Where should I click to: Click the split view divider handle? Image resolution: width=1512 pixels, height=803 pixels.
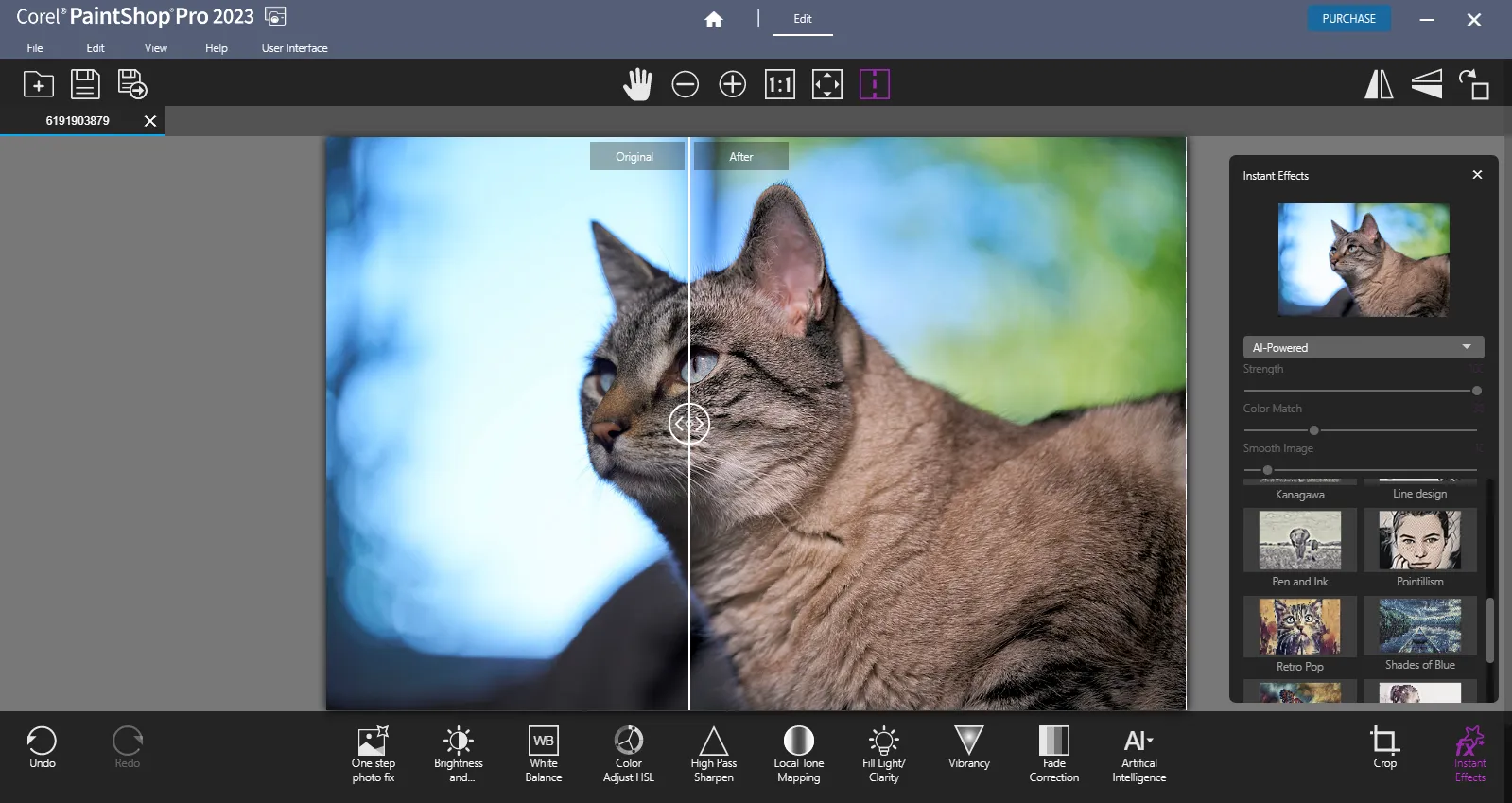[x=689, y=424]
